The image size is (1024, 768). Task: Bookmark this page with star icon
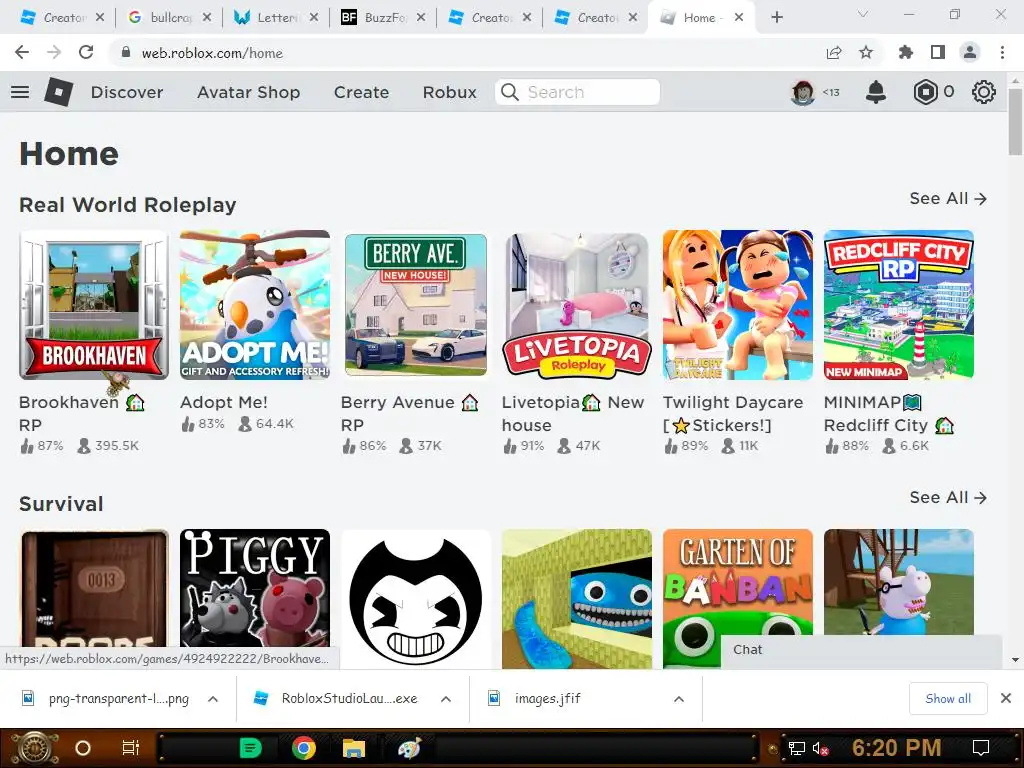pyautogui.click(x=866, y=52)
